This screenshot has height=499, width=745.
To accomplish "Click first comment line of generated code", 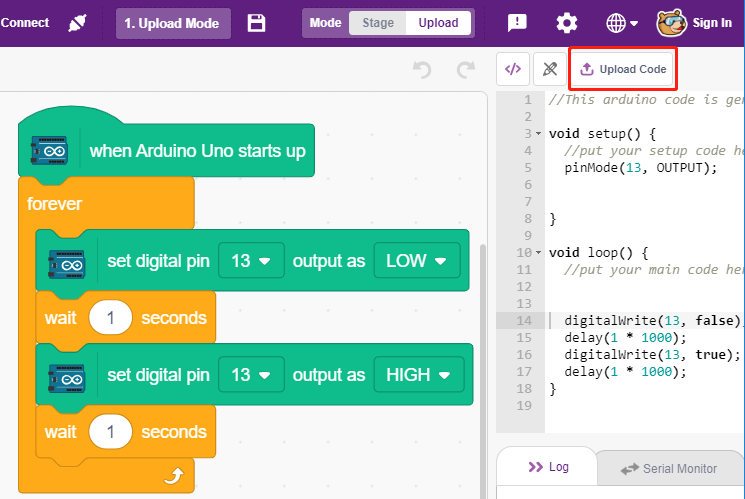I will point(646,100).
